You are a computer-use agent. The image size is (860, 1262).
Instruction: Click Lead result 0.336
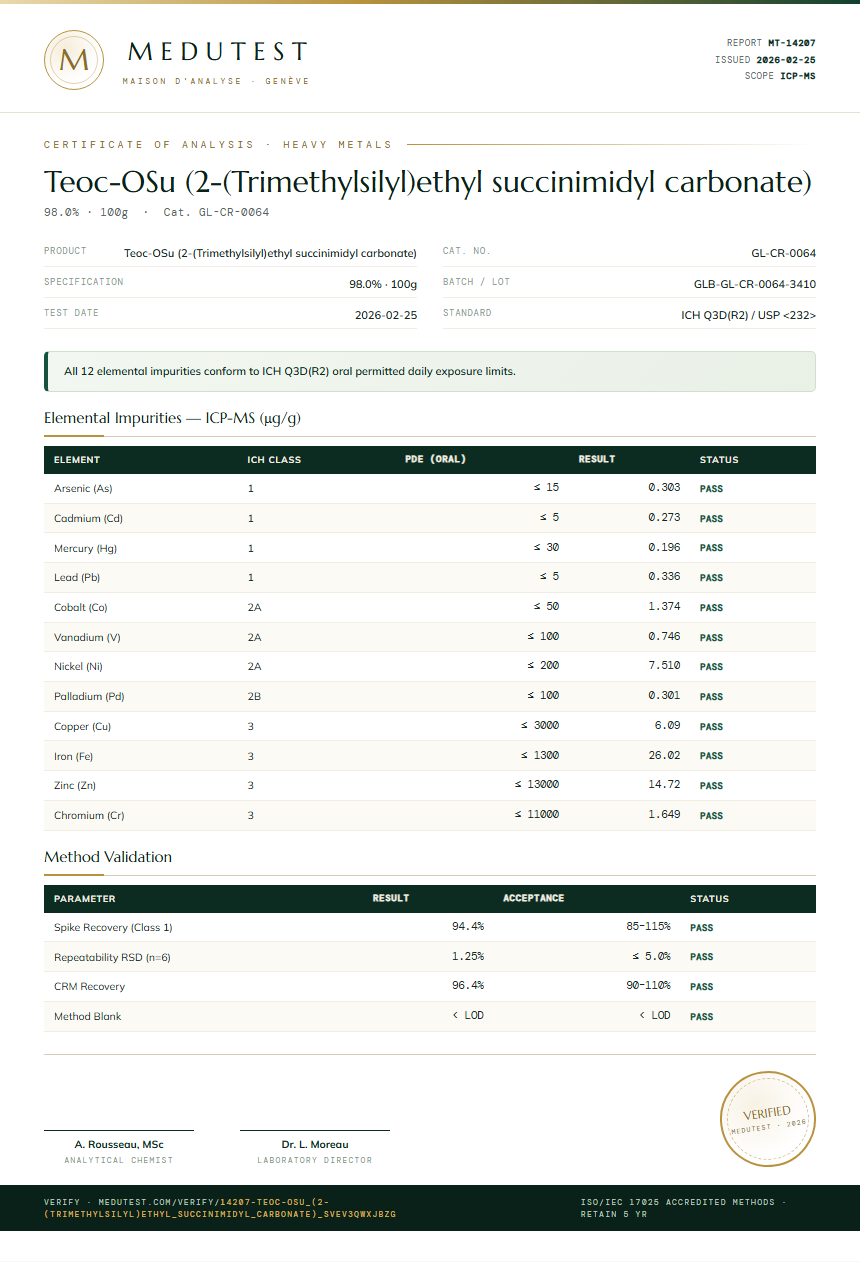[664, 577]
